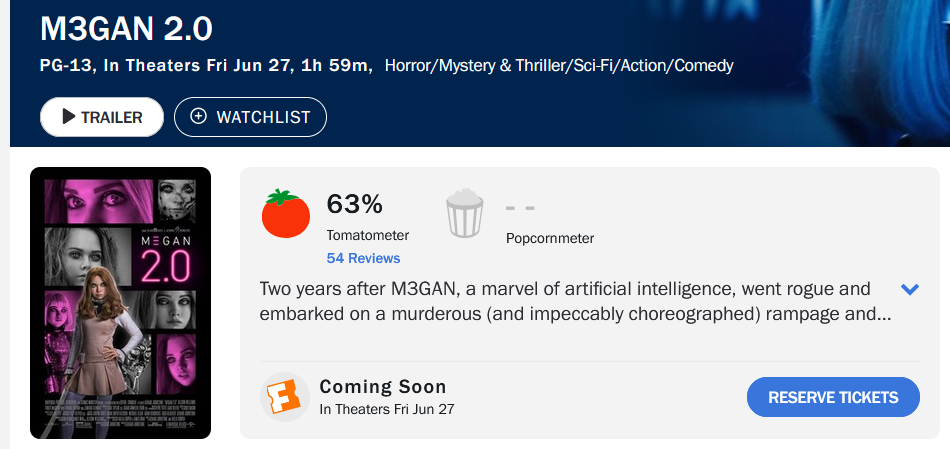Viewport: 950px width, 449px height.
Task: Click the plus circle icon on Watchlist
Action: pos(198,116)
